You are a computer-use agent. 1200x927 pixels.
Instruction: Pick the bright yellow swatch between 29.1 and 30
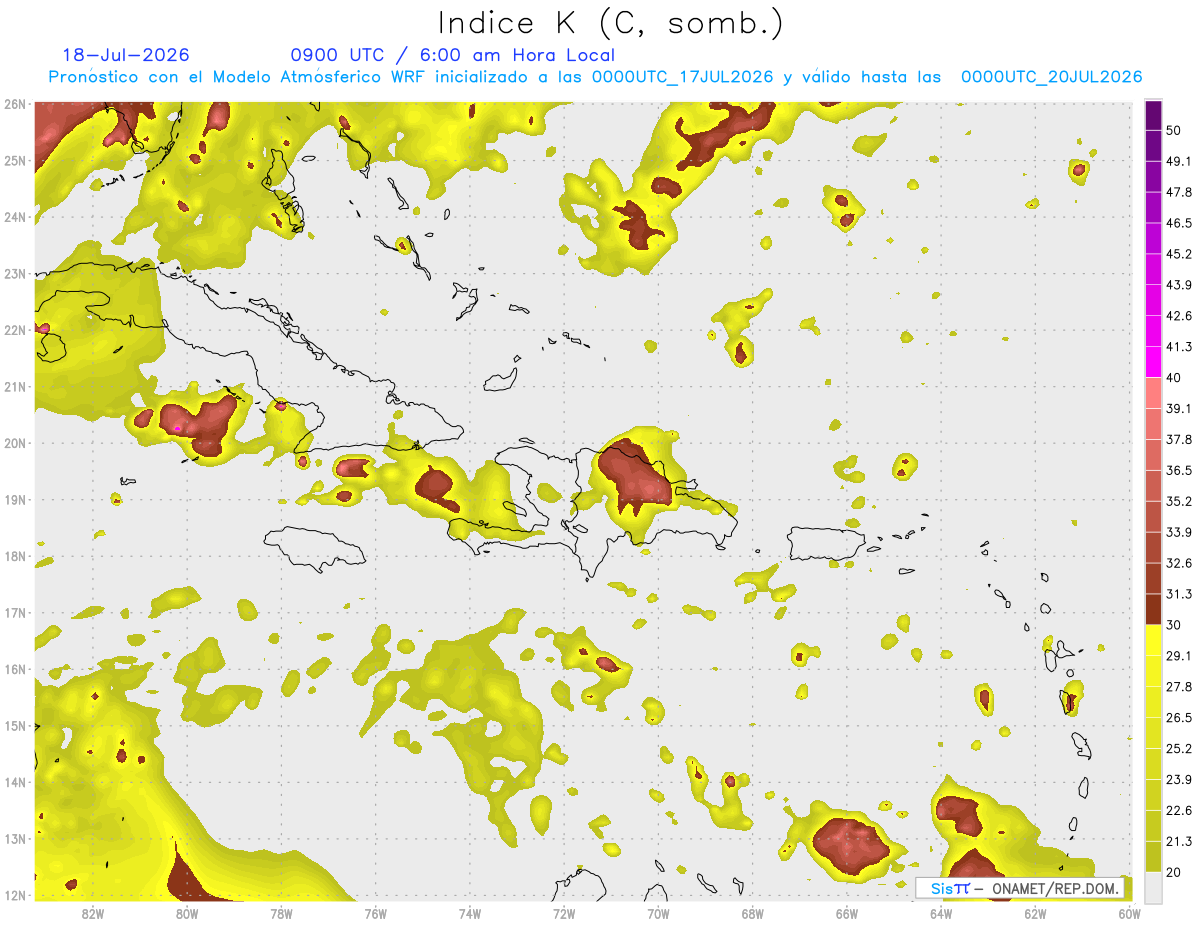(x=1153, y=640)
